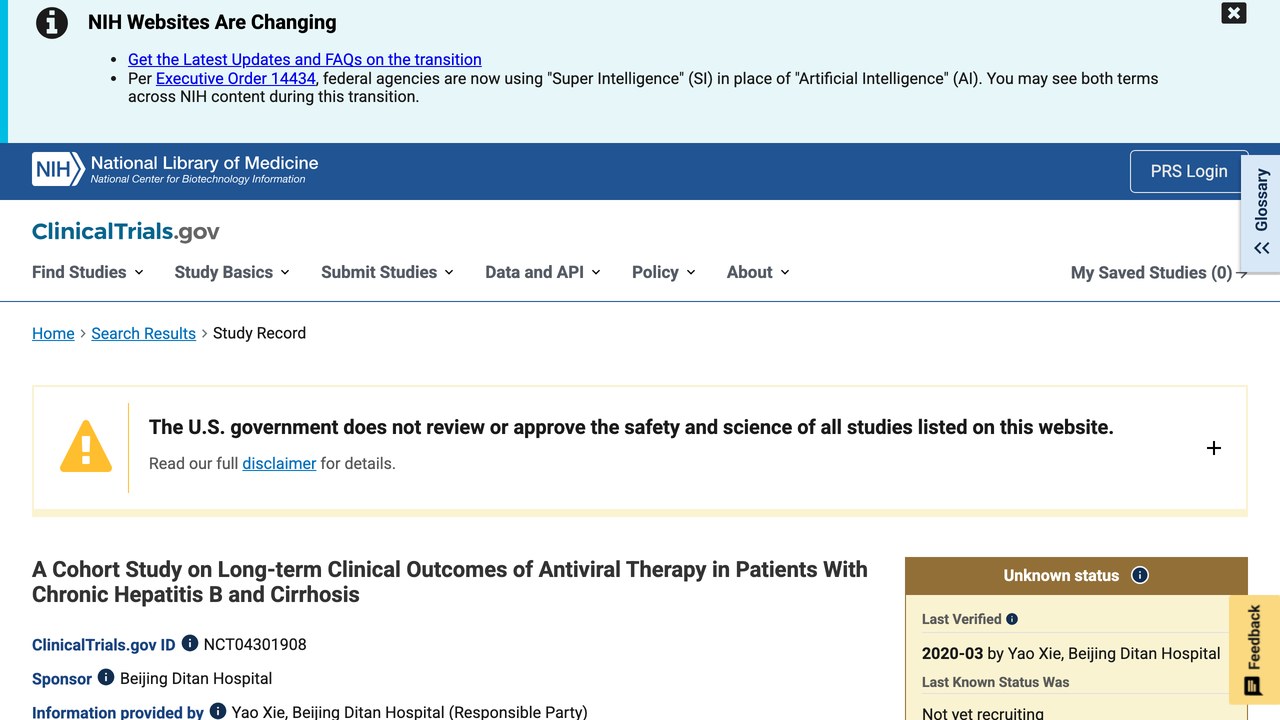Click the banner's black information circle icon
Screen dimensions: 1280x720
tap(52, 23)
